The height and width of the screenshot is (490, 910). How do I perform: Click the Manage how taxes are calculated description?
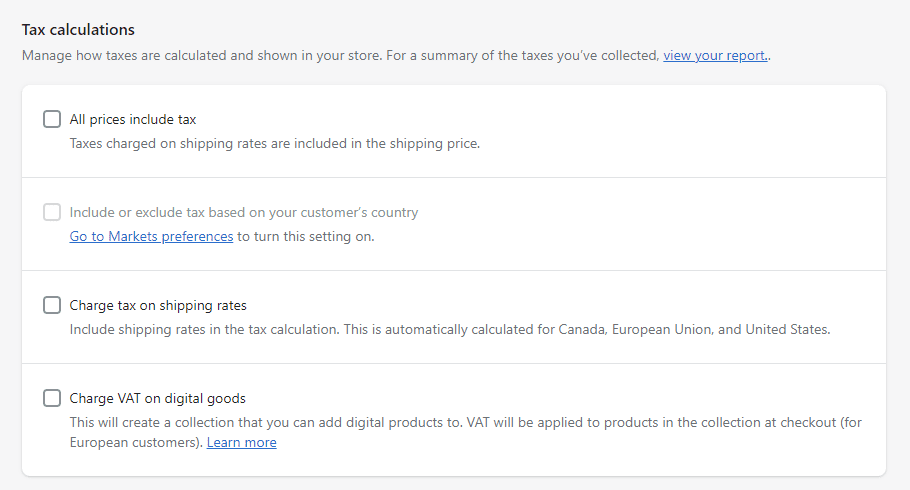(396, 56)
